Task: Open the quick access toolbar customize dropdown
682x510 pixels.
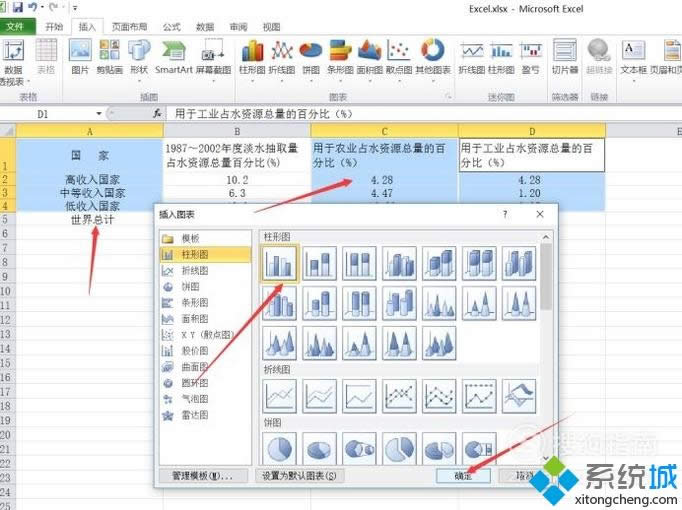Action: coord(75,8)
